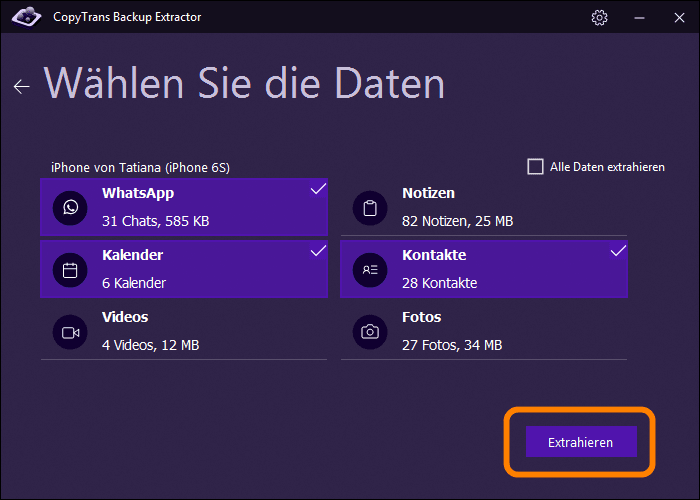Click the Fotos camera icon
This screenshot has height=500, width=700.
tap(370, 332)
